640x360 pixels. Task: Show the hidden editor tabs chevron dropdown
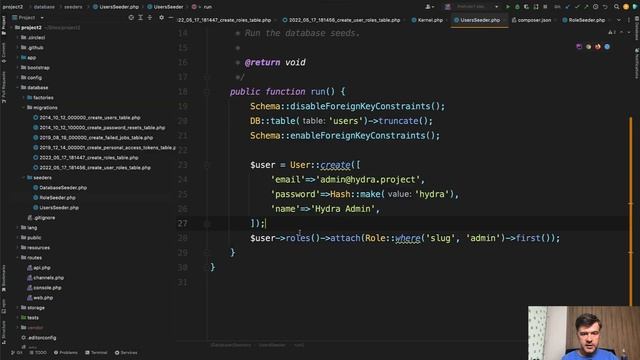[x=619, y=20]
